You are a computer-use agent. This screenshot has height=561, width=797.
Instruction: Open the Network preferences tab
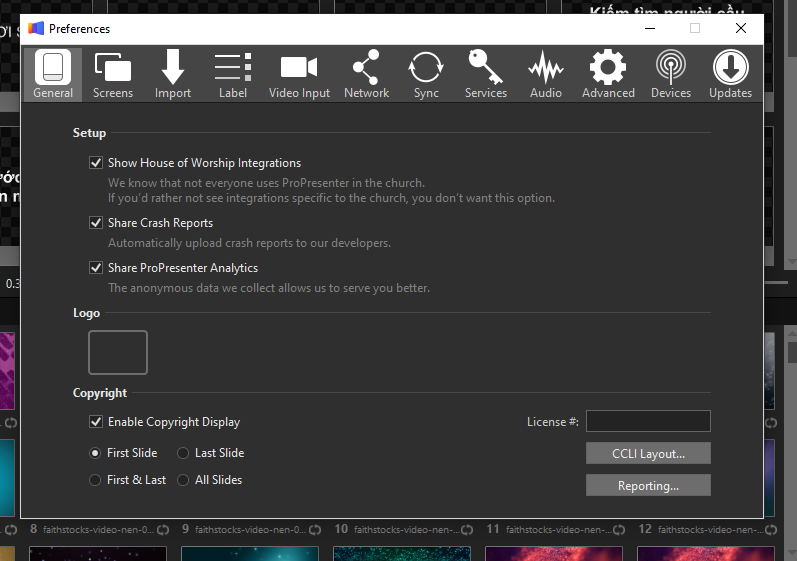(366, 74)
